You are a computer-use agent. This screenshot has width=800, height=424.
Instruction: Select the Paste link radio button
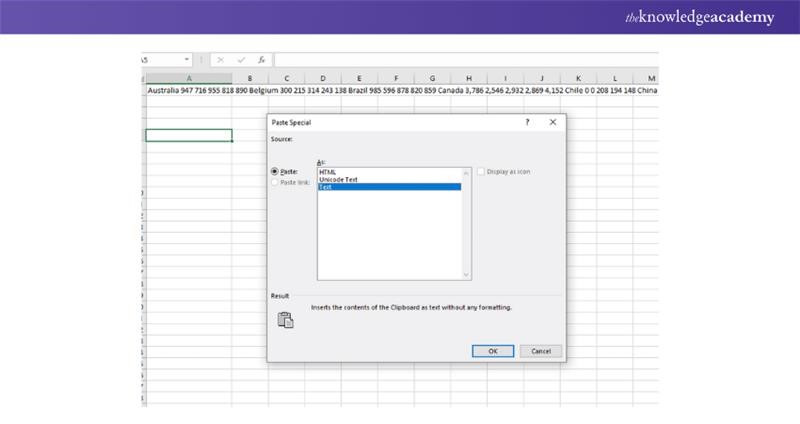[275, 182]
